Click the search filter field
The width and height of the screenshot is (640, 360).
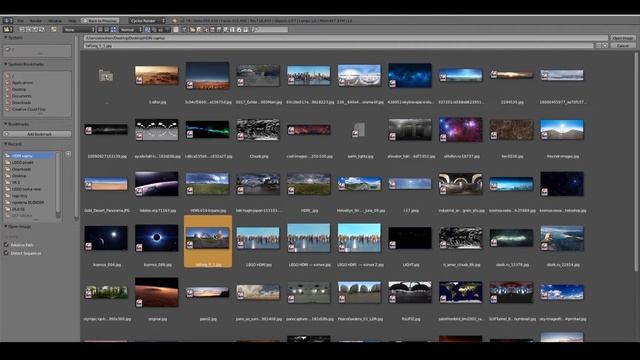point(270,29)
